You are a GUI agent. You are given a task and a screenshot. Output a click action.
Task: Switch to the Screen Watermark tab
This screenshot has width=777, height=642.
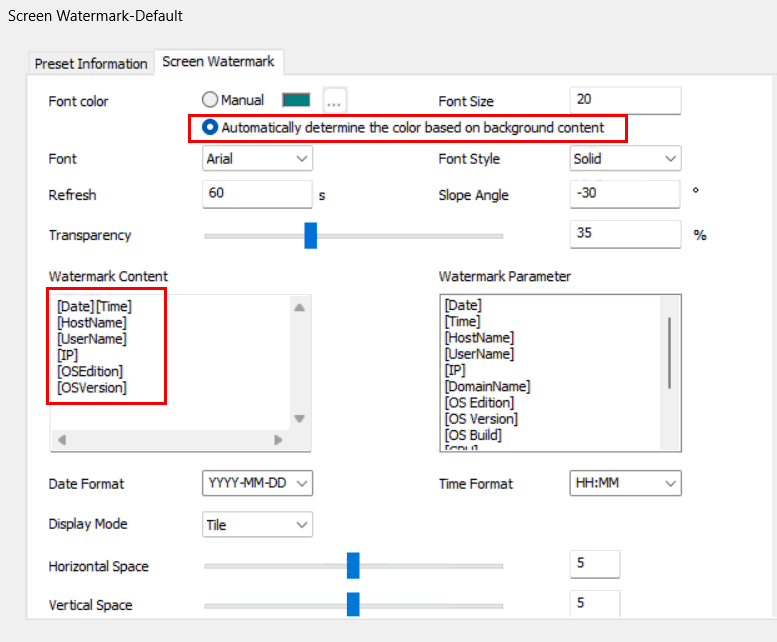pyautogui.click(x=218, y=61)
